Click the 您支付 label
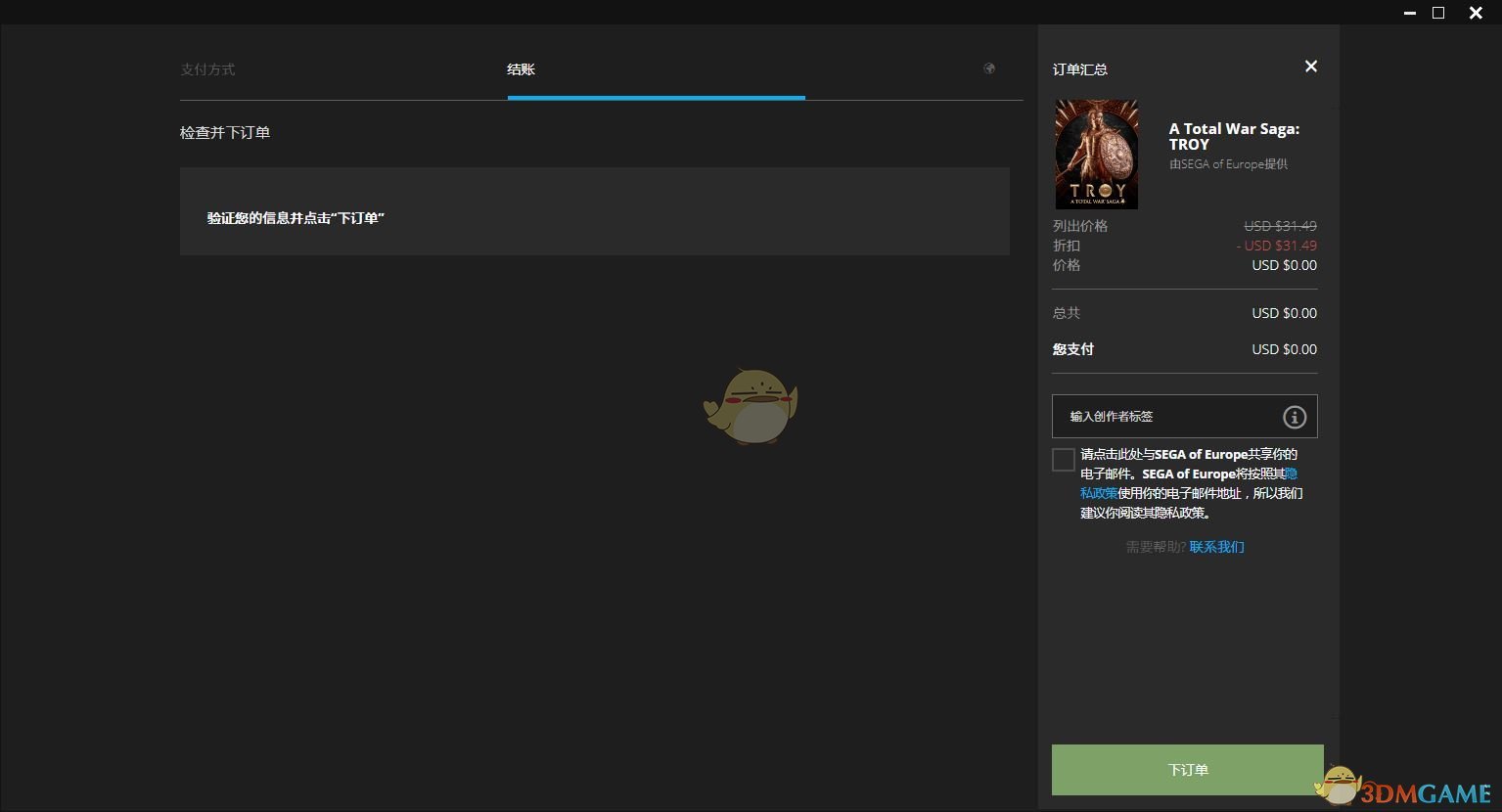Image resolution: width=1502 pixels, height=812 pixels. 1073,349
